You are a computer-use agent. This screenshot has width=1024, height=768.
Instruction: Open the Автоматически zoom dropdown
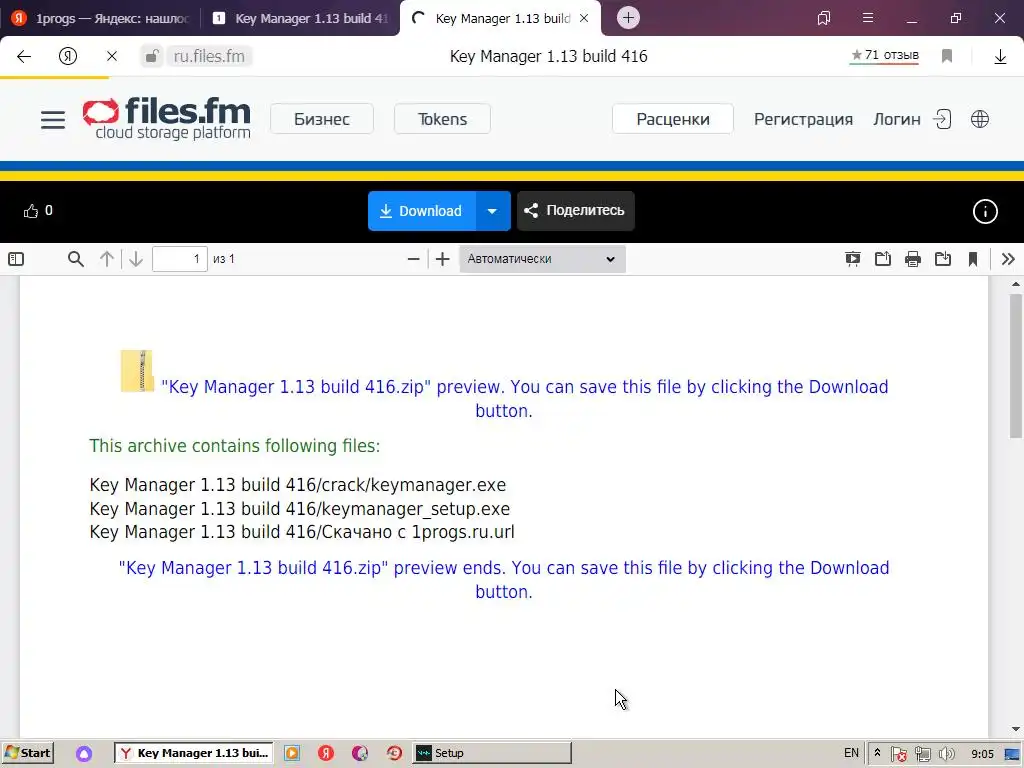[542, 259]
